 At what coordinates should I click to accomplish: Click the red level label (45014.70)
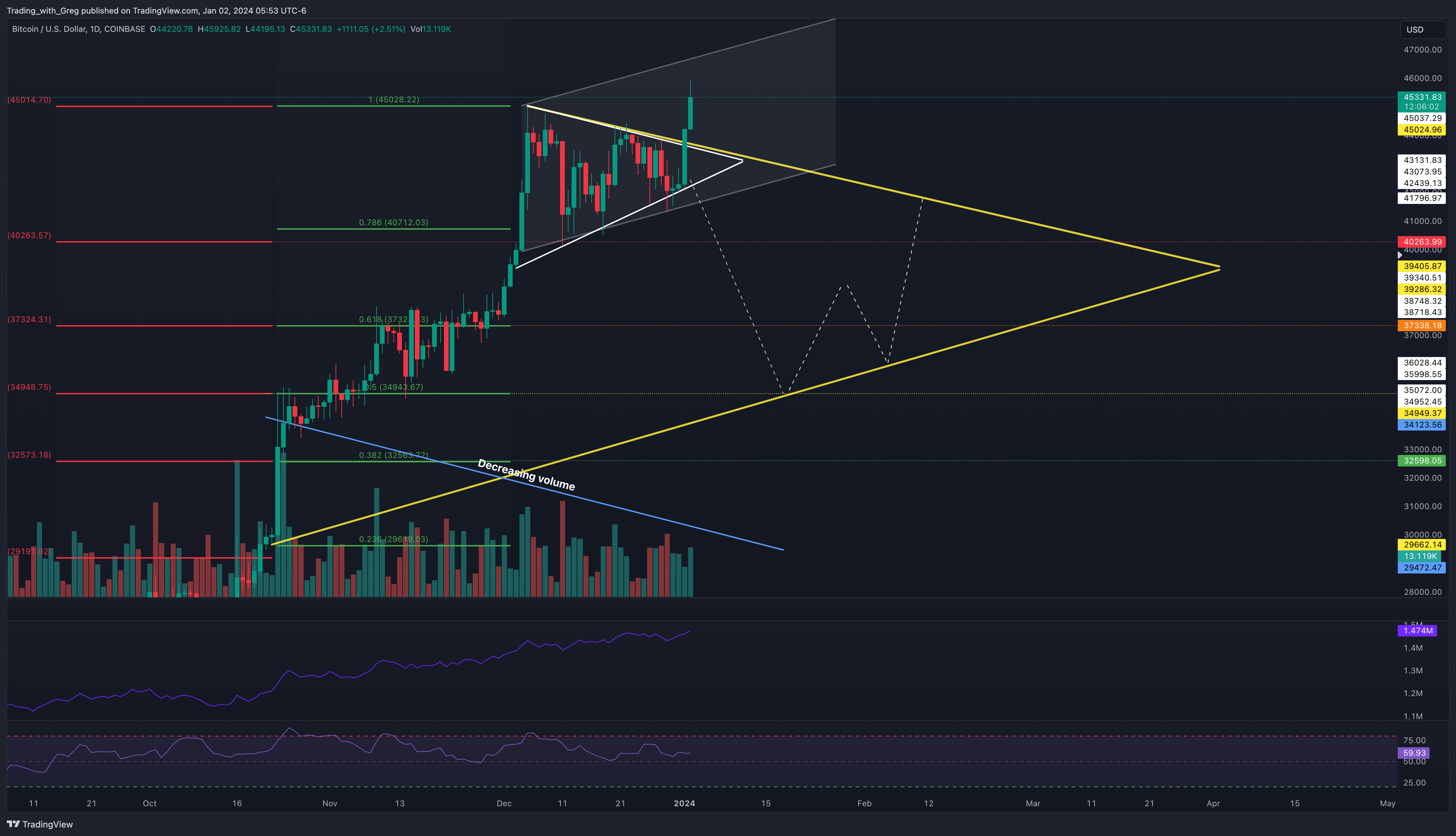29,100
